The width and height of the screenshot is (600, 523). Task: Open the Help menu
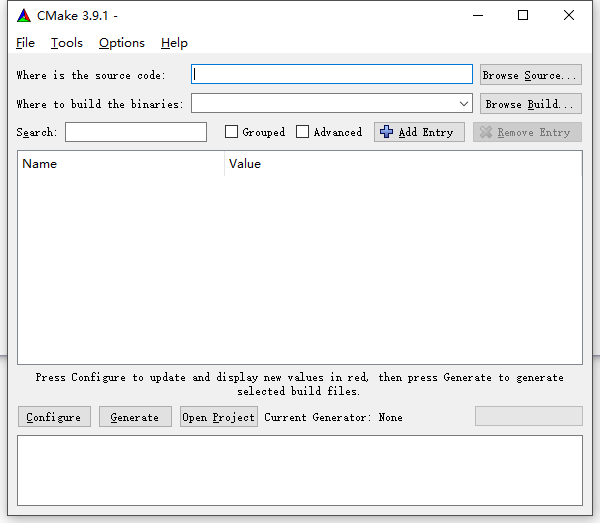(174, 43)
